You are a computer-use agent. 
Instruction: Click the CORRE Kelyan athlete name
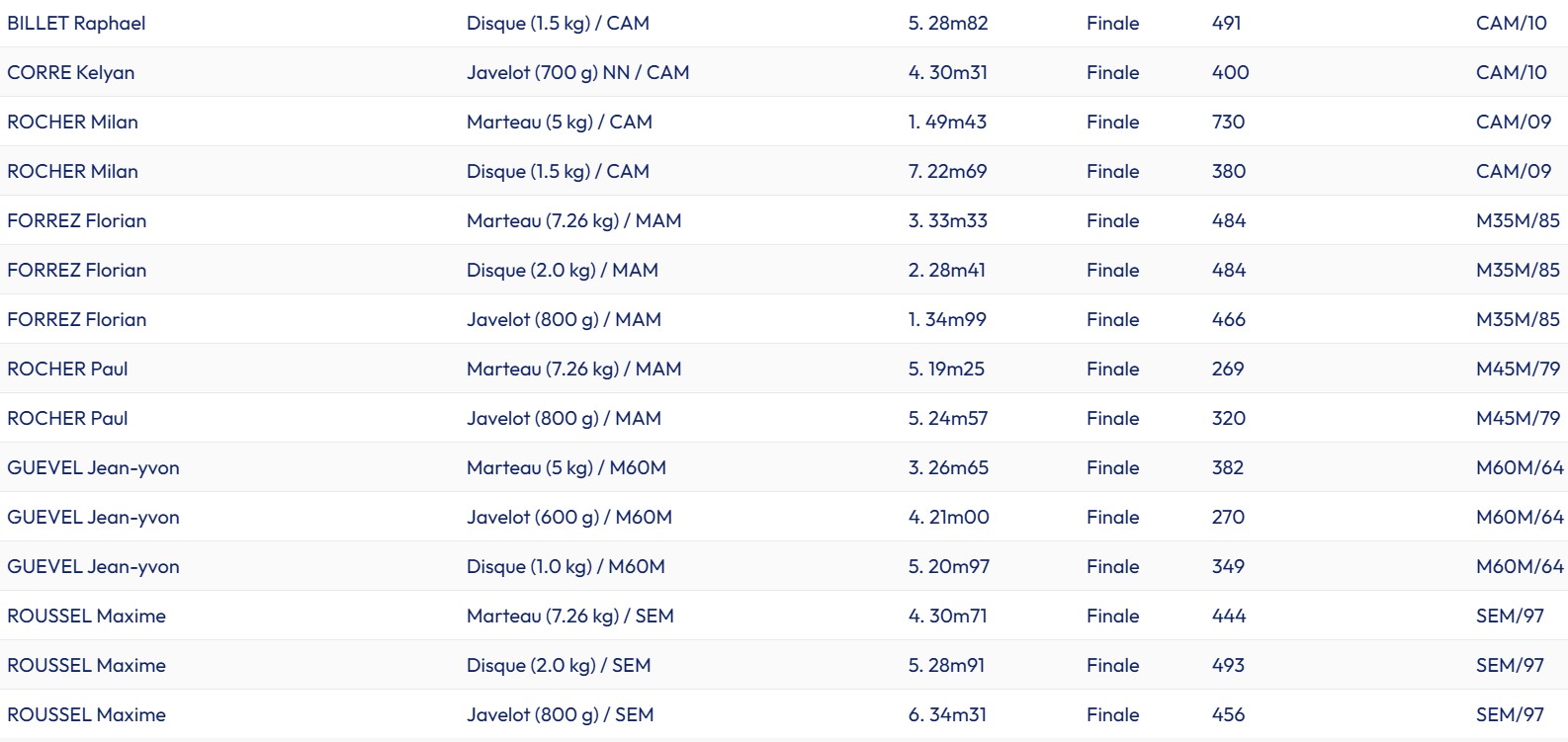click(70, 72)
